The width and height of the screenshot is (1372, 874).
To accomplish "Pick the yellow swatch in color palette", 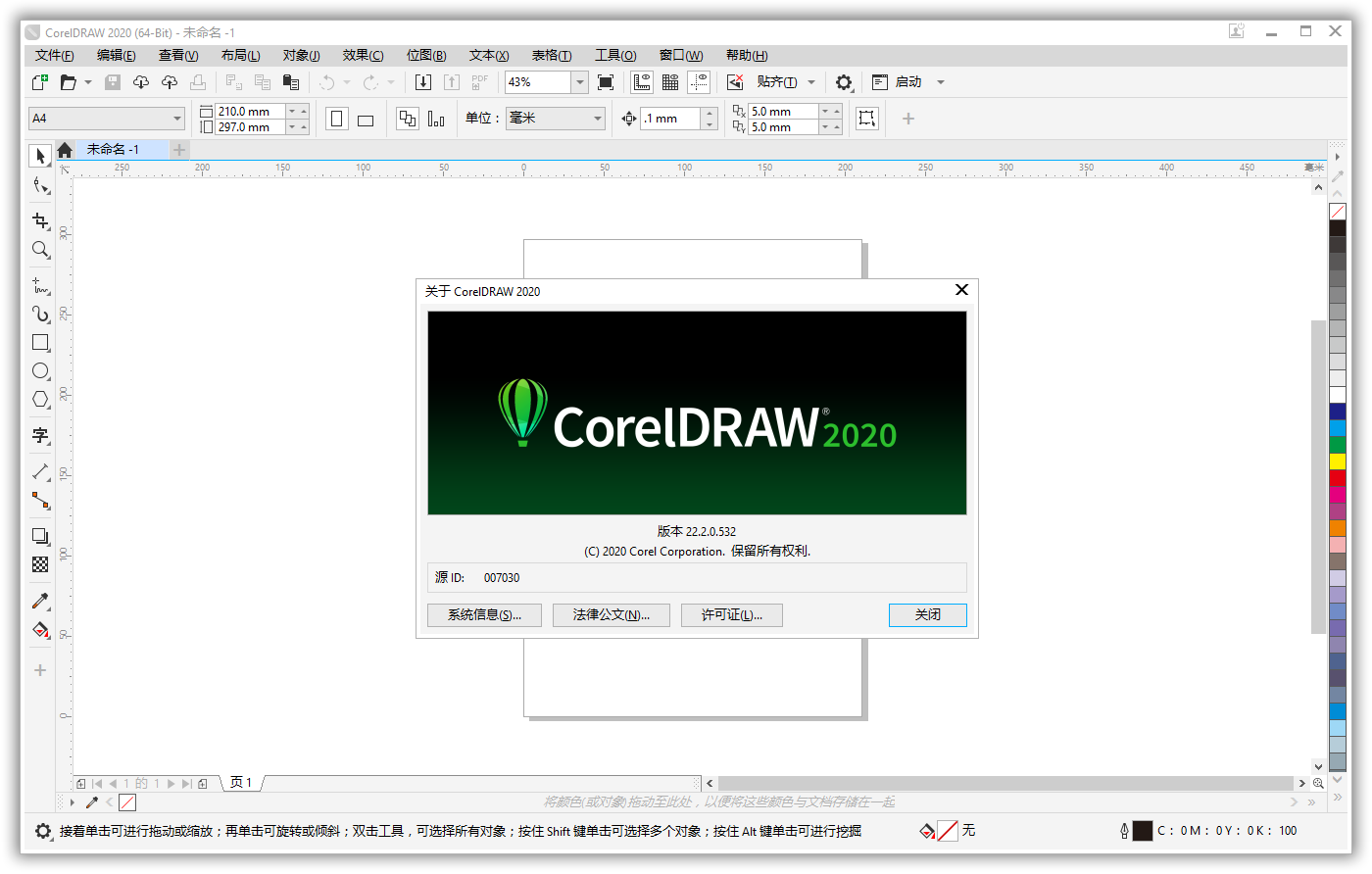I will (x=1338, y=461).
